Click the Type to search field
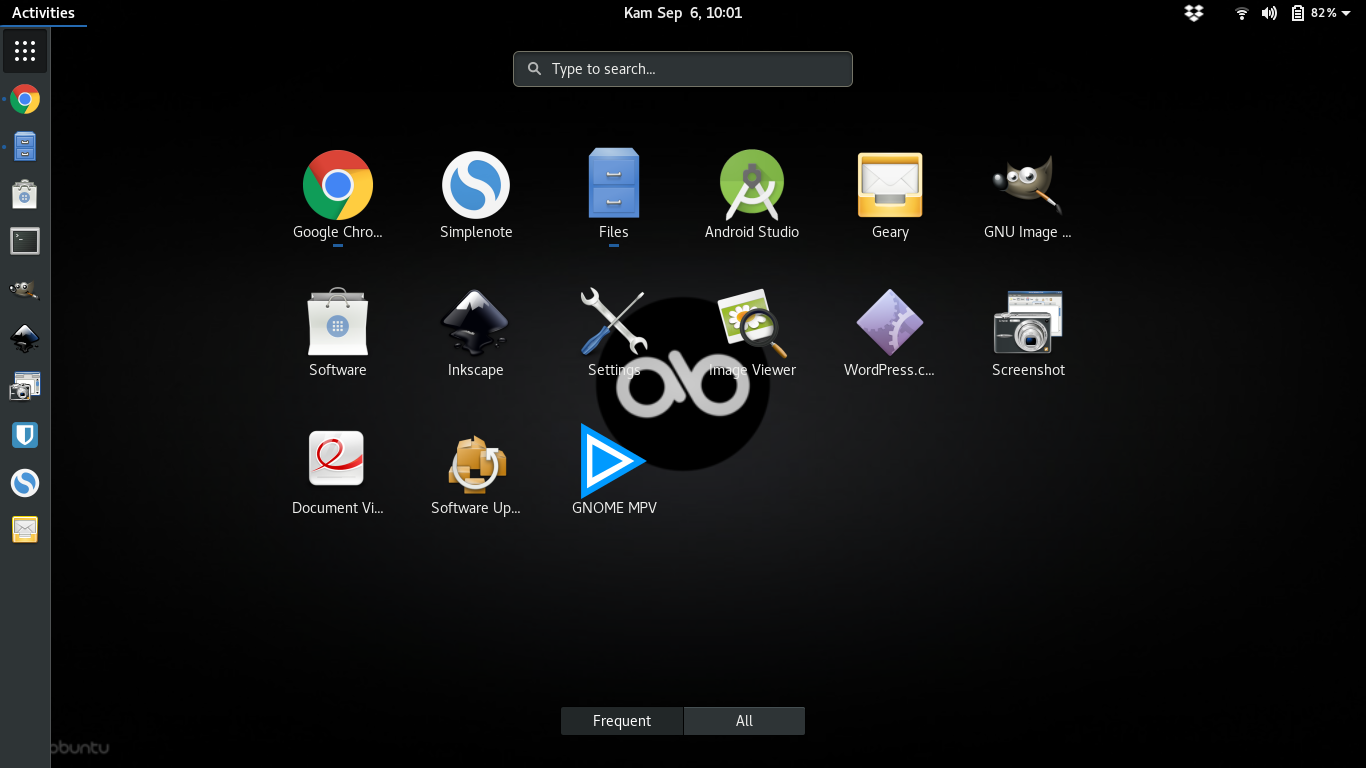The image size is (1366, 768). (682, 68)
